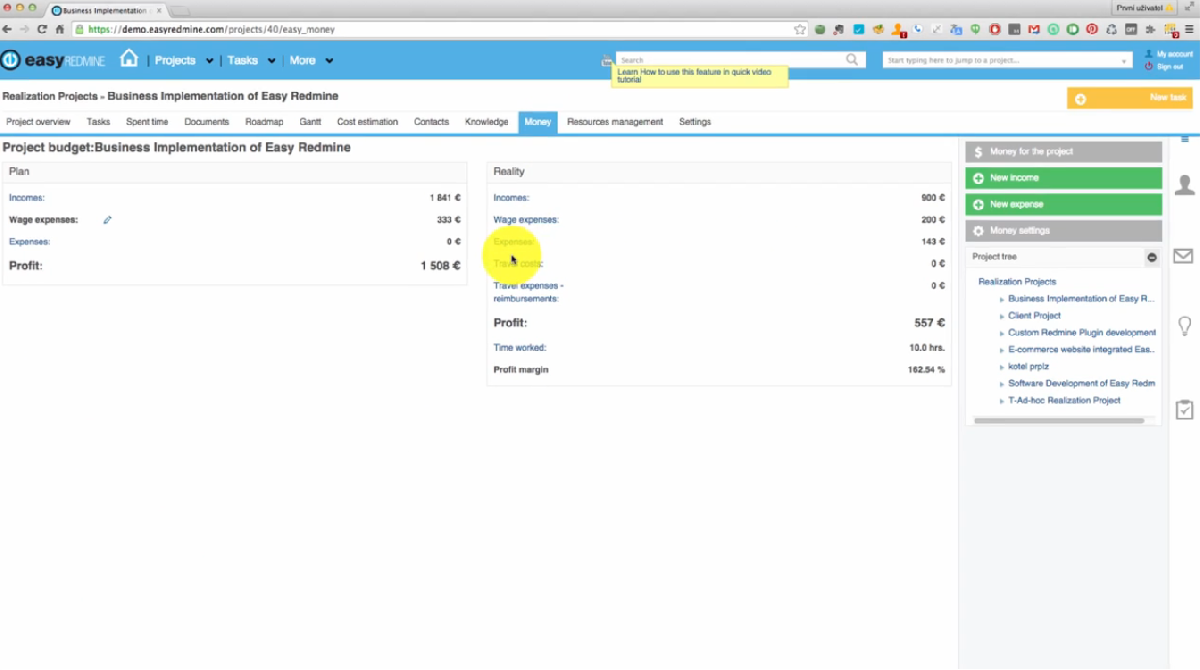Viewport: 1200px width, 670px height.
Task: Go to the home page icon
Action: coord(129,59)
